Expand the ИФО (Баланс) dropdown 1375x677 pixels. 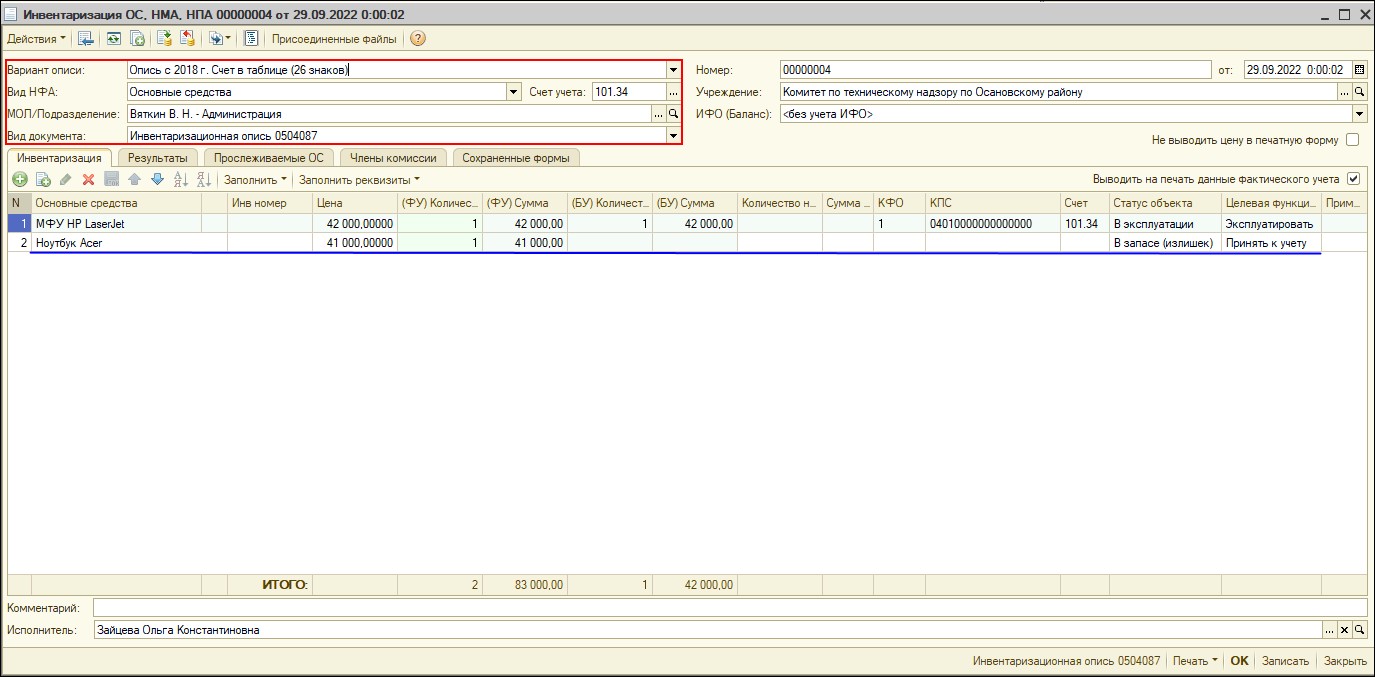click(1360, 114)
